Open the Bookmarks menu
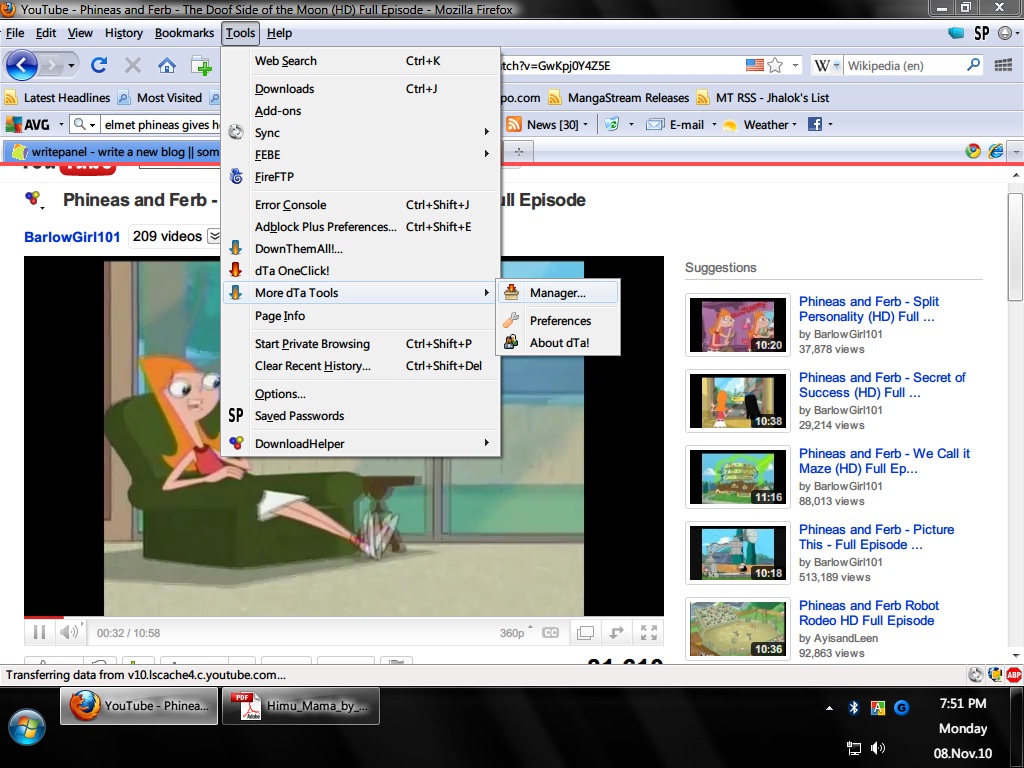Screen dimensions: 1024x768 pyautogui.click(x=184, y=33)
